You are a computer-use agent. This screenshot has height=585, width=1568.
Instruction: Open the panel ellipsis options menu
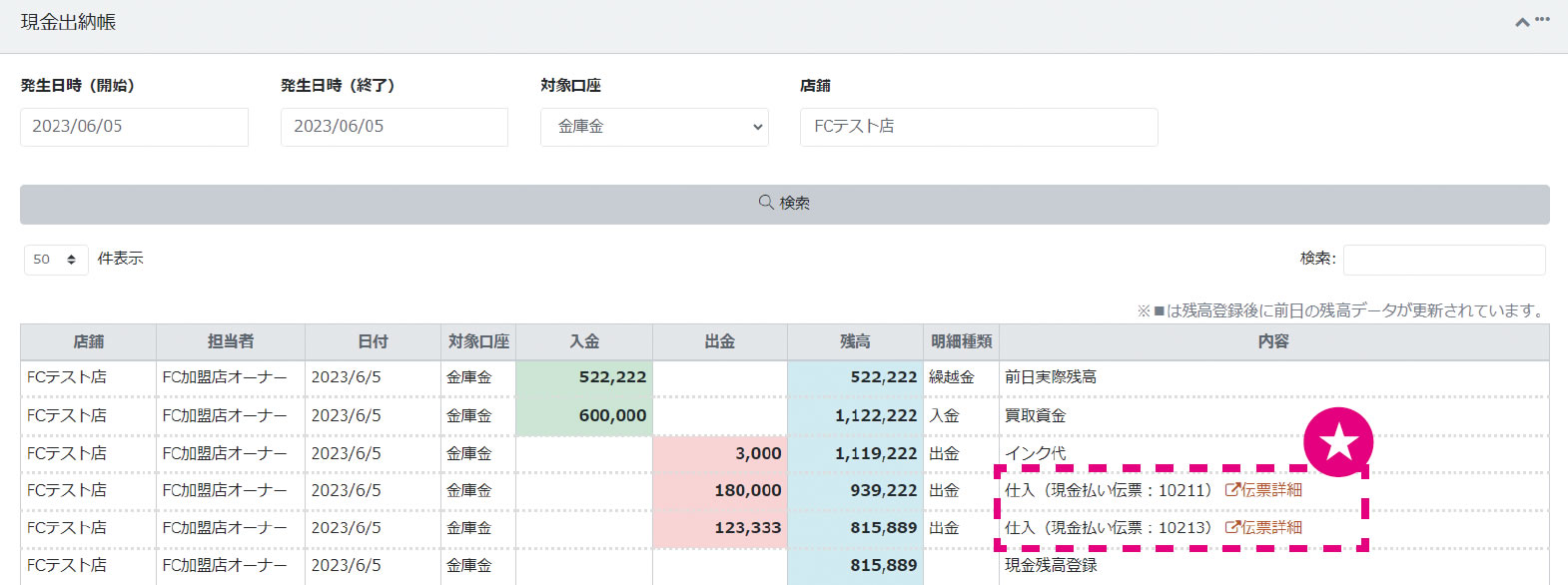tap(1543, 20)
